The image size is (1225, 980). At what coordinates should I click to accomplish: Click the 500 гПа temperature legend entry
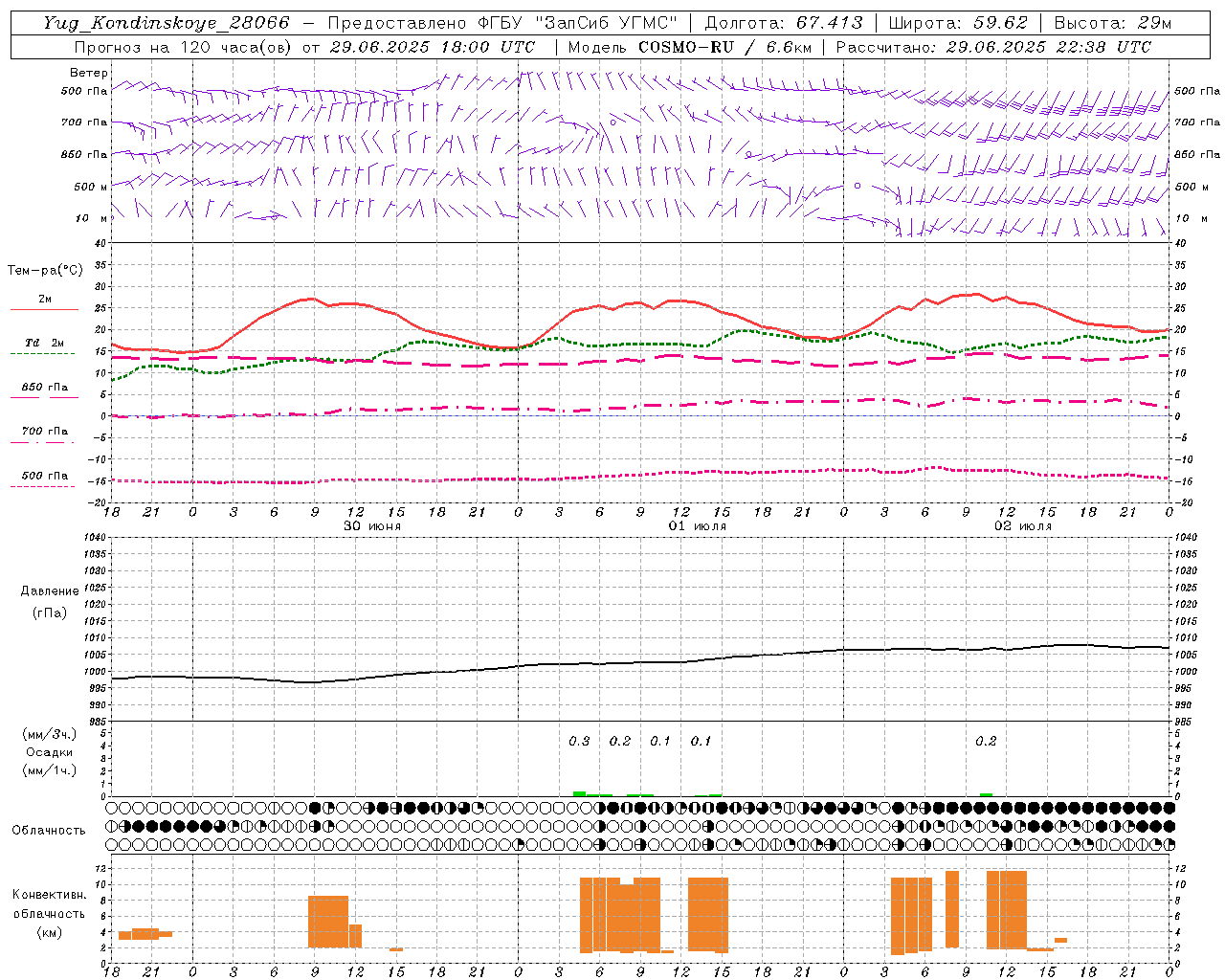point(44,479)
